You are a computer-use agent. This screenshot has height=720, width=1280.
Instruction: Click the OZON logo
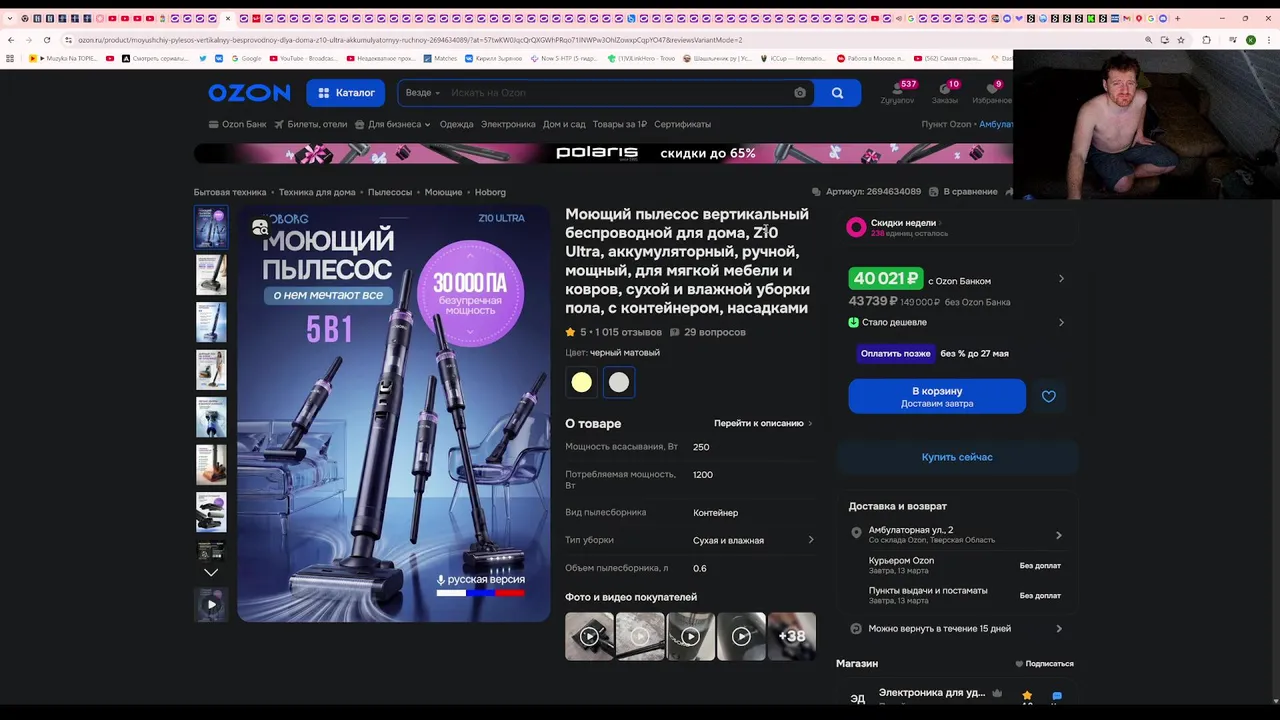(x=249, y=93)
